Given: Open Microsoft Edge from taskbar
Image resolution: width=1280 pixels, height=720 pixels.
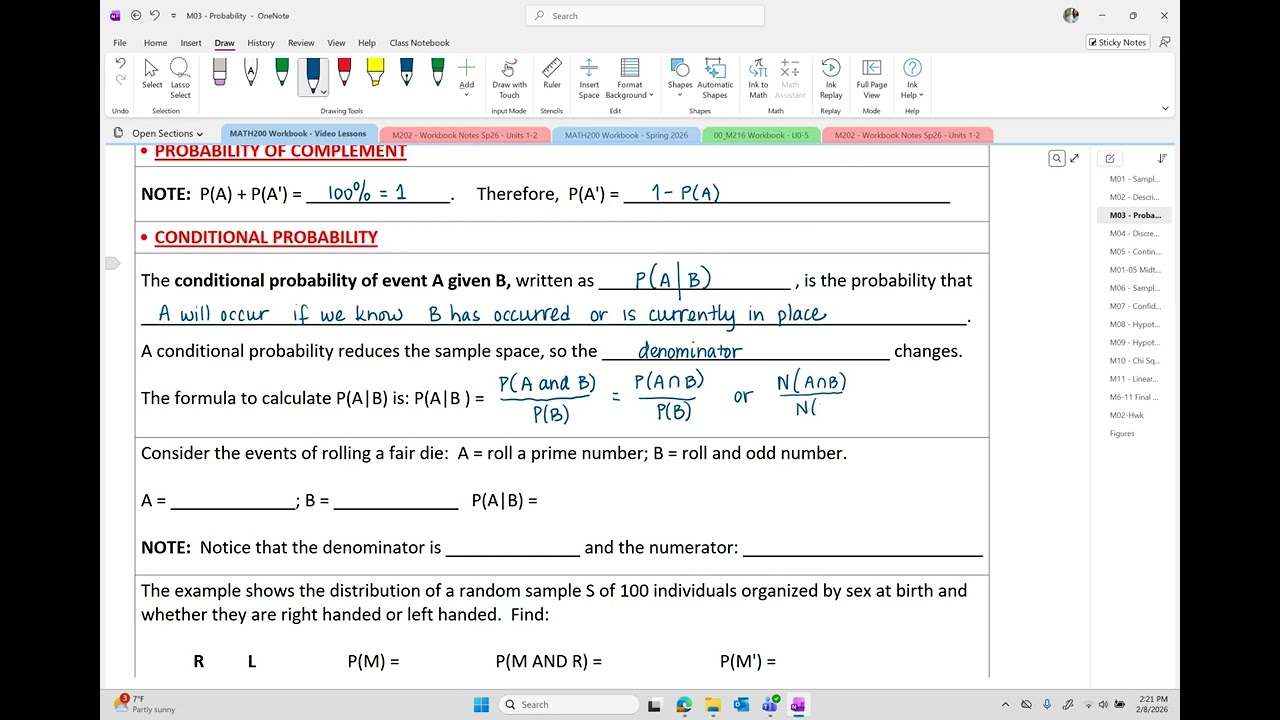Looking at the screenshot, I should coord(684,704).
